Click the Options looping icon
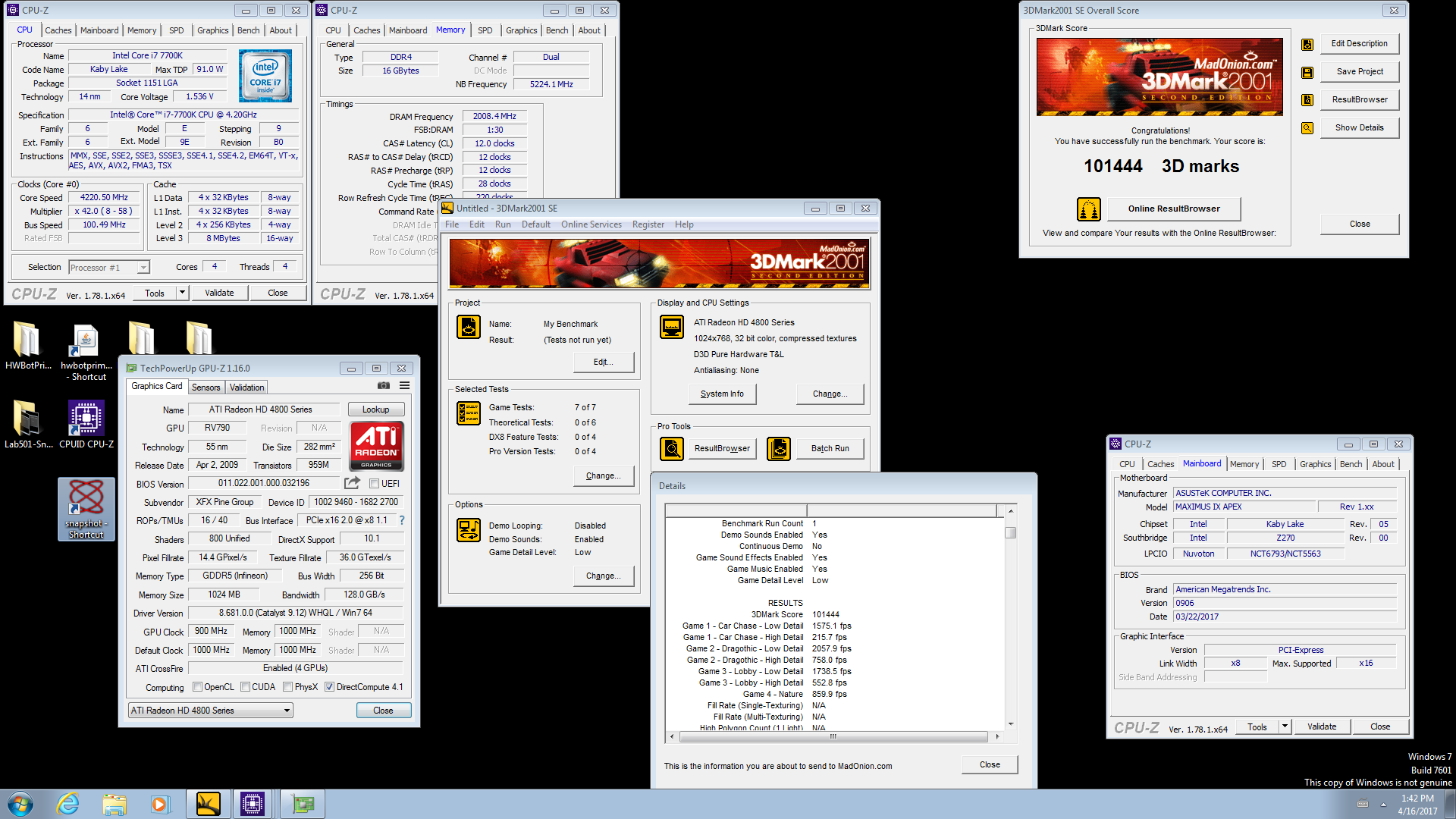The height and width of the screenshot is (819, 1456). pos(469,530)
